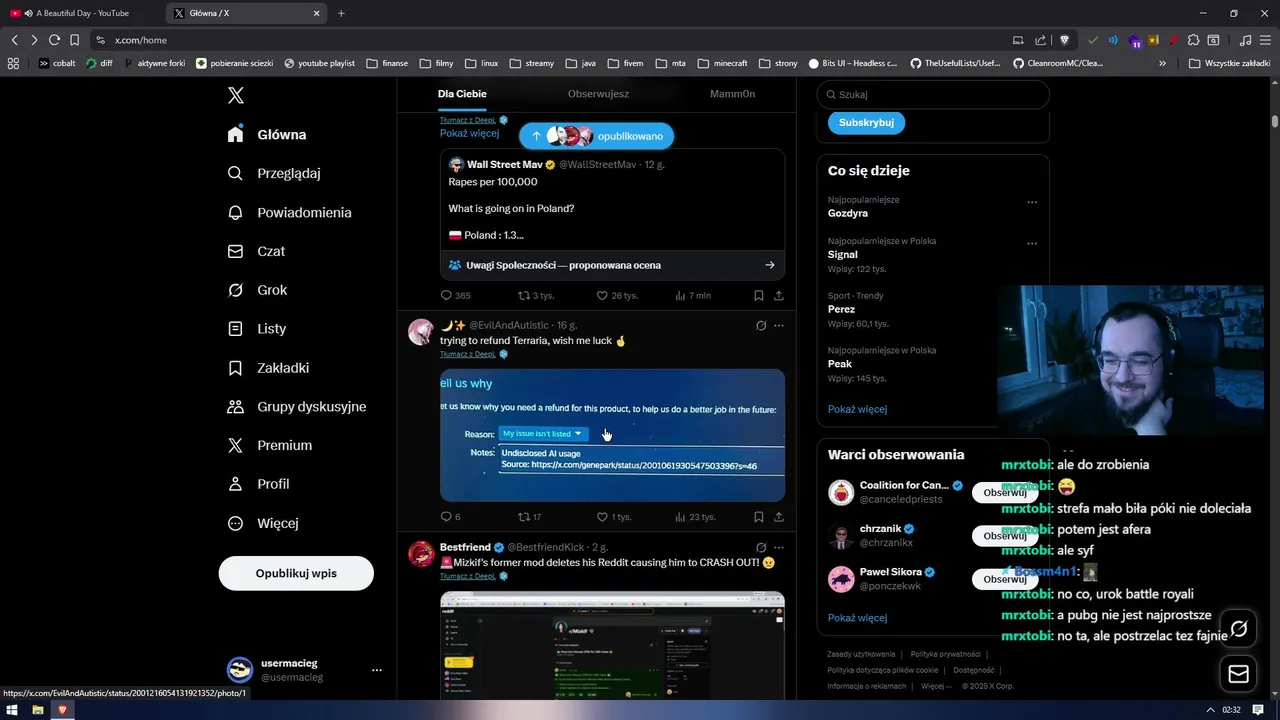
Task: Click Brave shields icon in address bar
Action: [x=1065, y=40]
